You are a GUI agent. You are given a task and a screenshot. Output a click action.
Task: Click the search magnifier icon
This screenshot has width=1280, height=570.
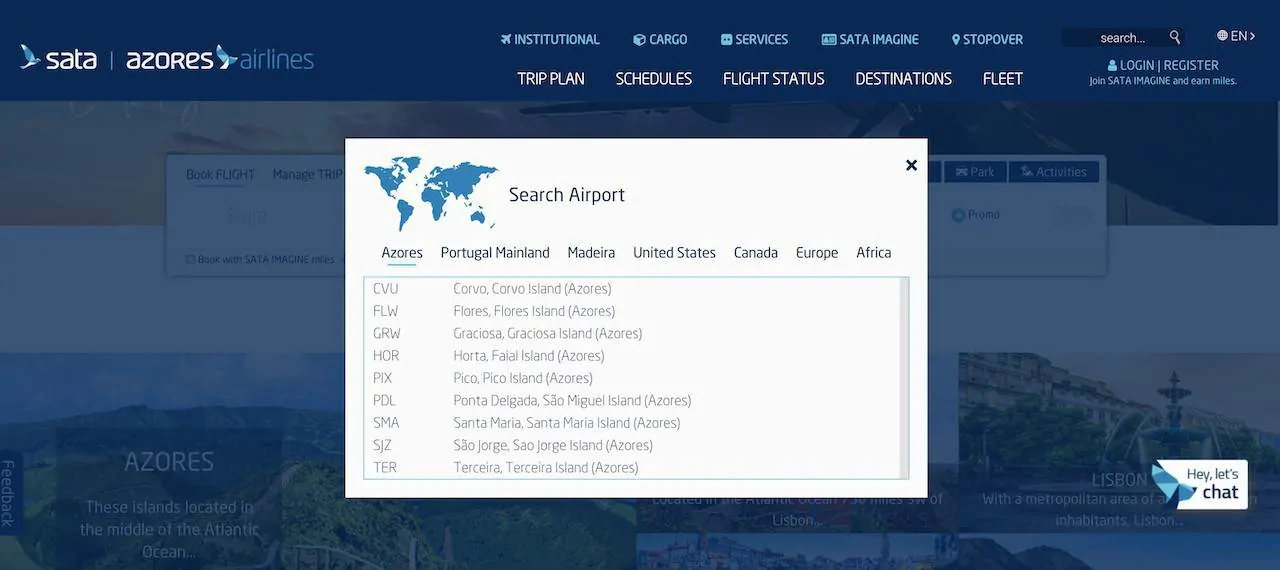[x=1175, y=37]
